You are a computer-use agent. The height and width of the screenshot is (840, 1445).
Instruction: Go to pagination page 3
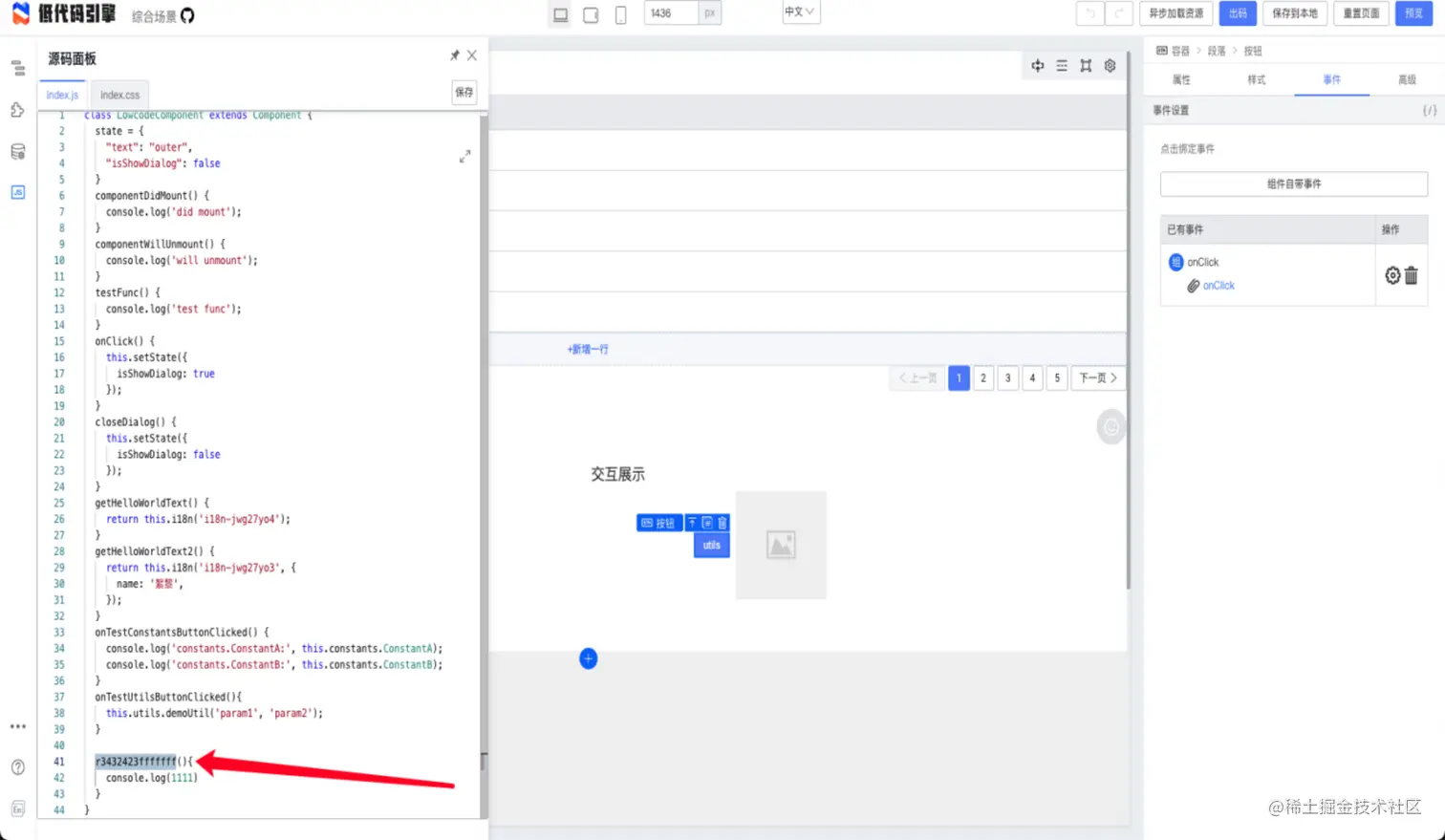tap(1007, 377)
